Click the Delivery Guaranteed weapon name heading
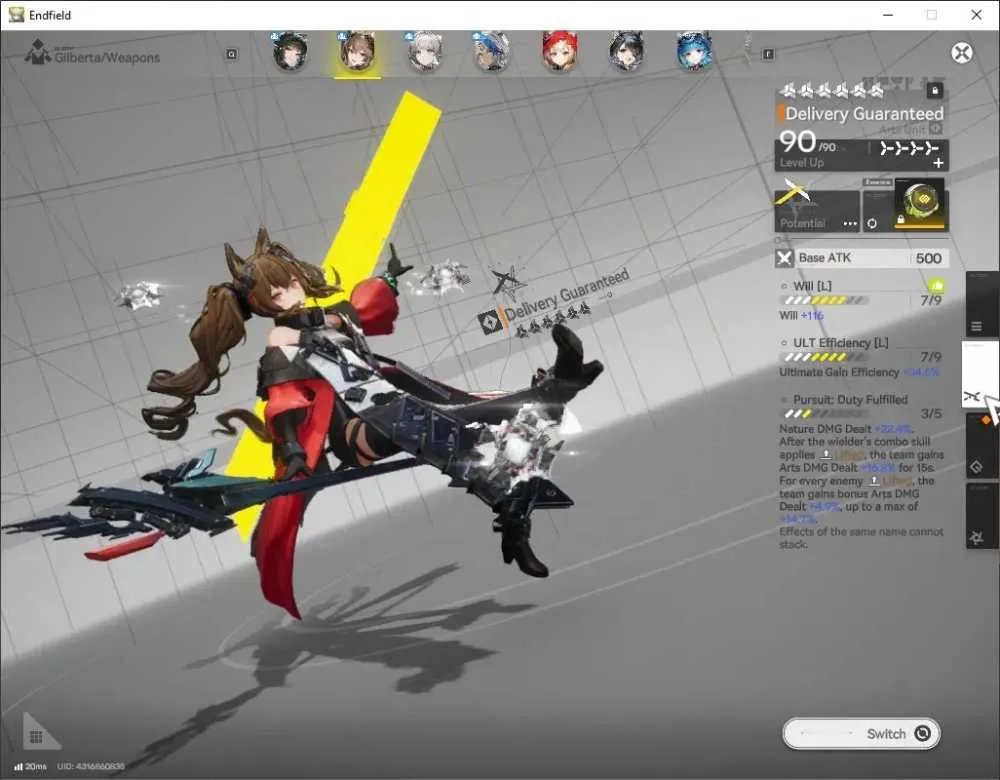Viewport: 1000px width, 780px height. pyautogui.click(x=864, y=114)
